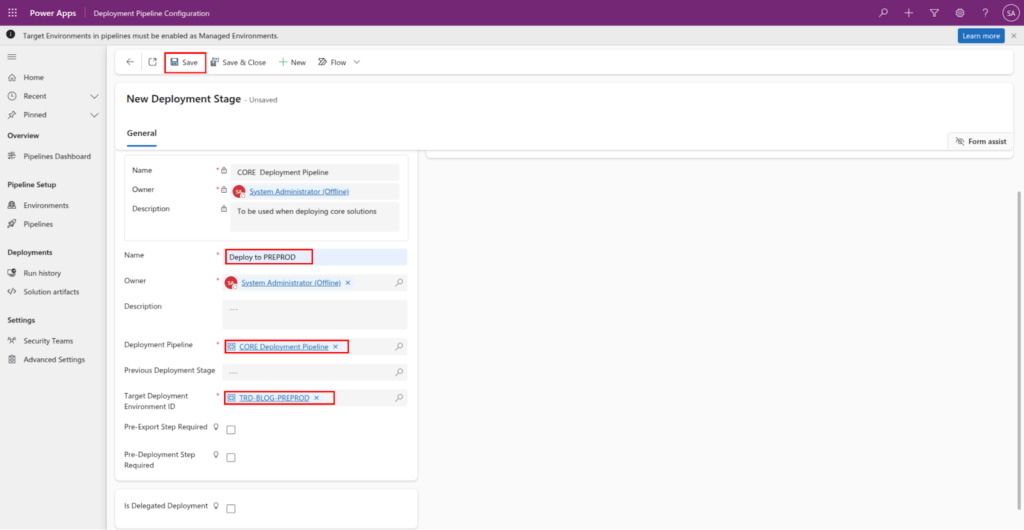Click the stage Name input field
The width and height of the screenshot is (1024, 530).
(x=314, y=257)
